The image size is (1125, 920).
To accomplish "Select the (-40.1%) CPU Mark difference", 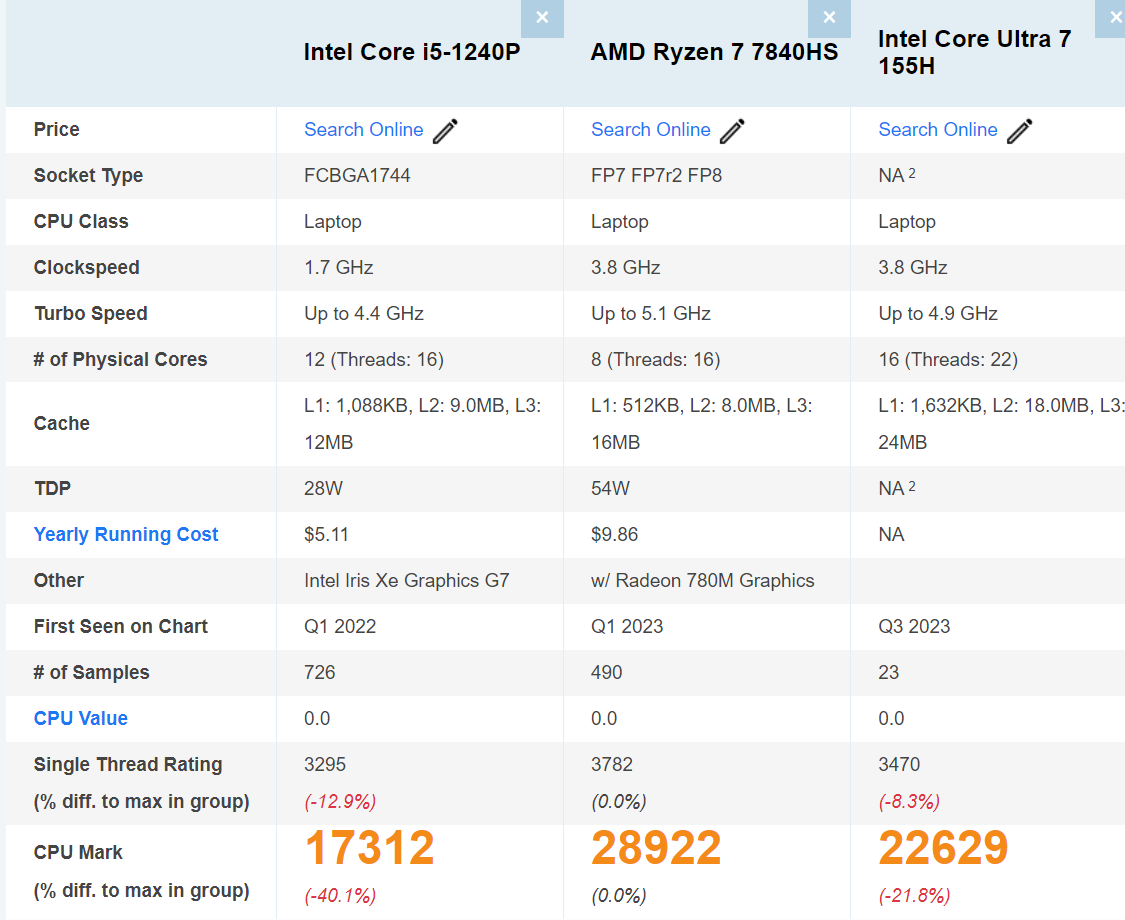I will tap(340, 896).
